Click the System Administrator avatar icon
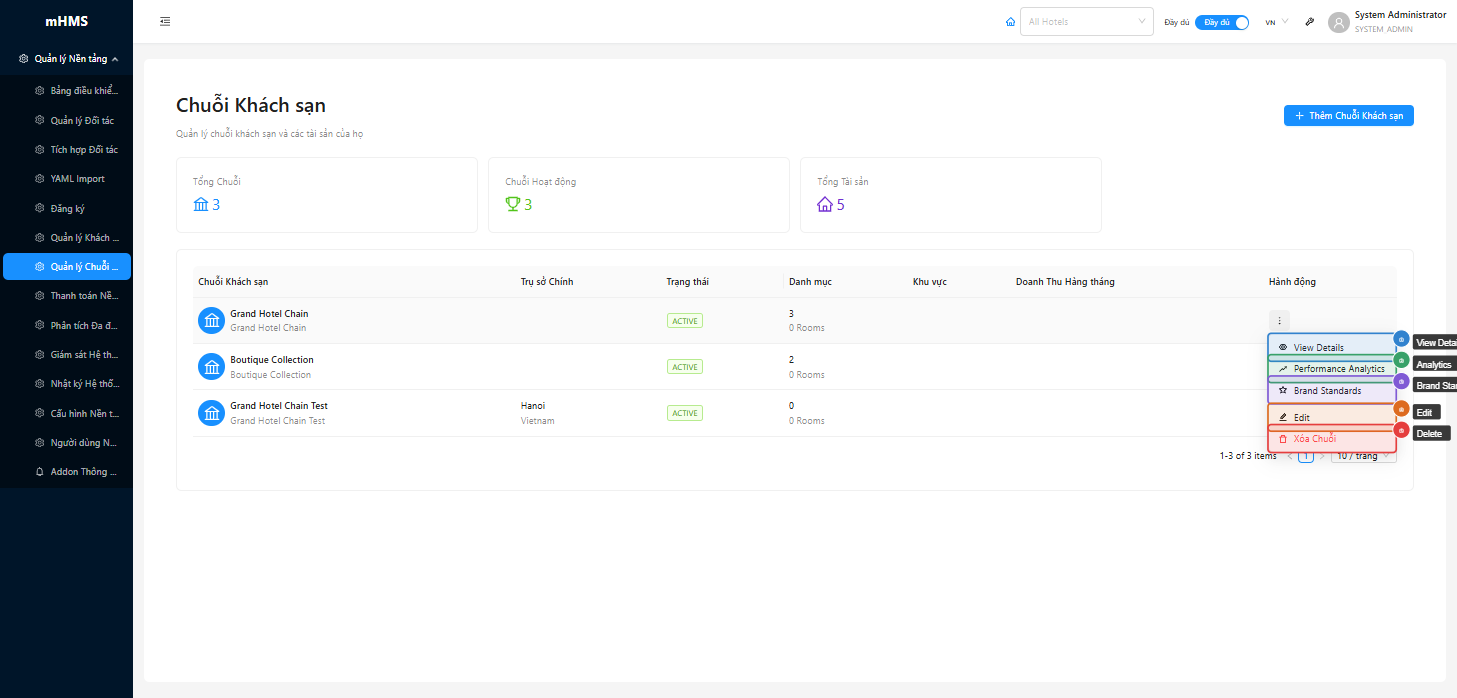 click(x=1339, y=22)
